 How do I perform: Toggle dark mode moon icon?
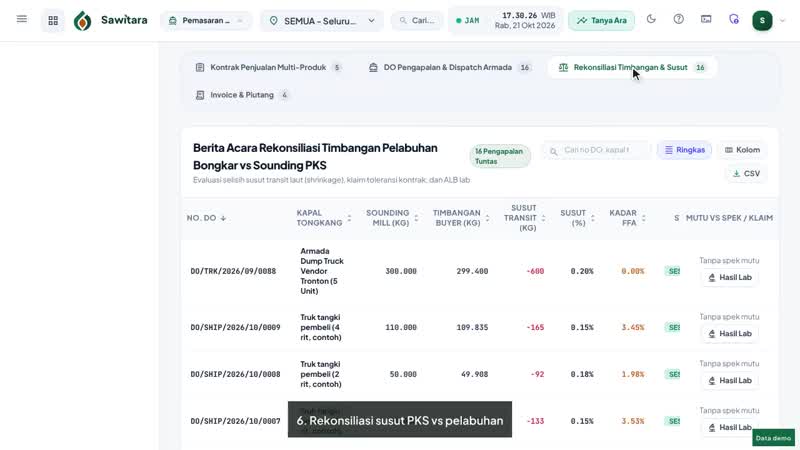tap(651, 19)
